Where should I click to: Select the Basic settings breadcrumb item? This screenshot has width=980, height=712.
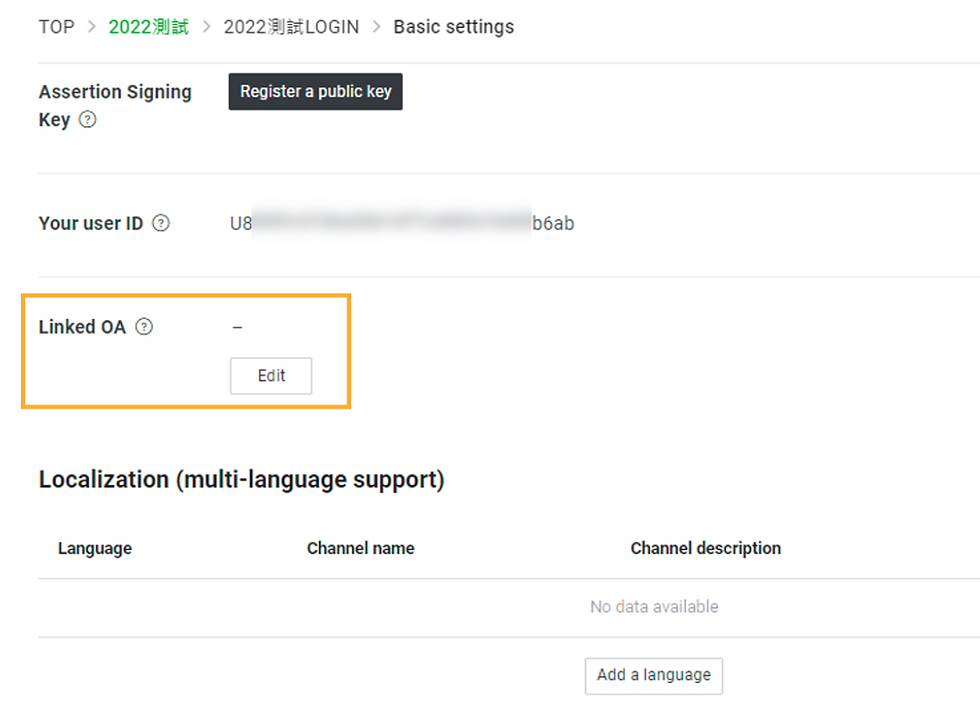tap(453, 27)
